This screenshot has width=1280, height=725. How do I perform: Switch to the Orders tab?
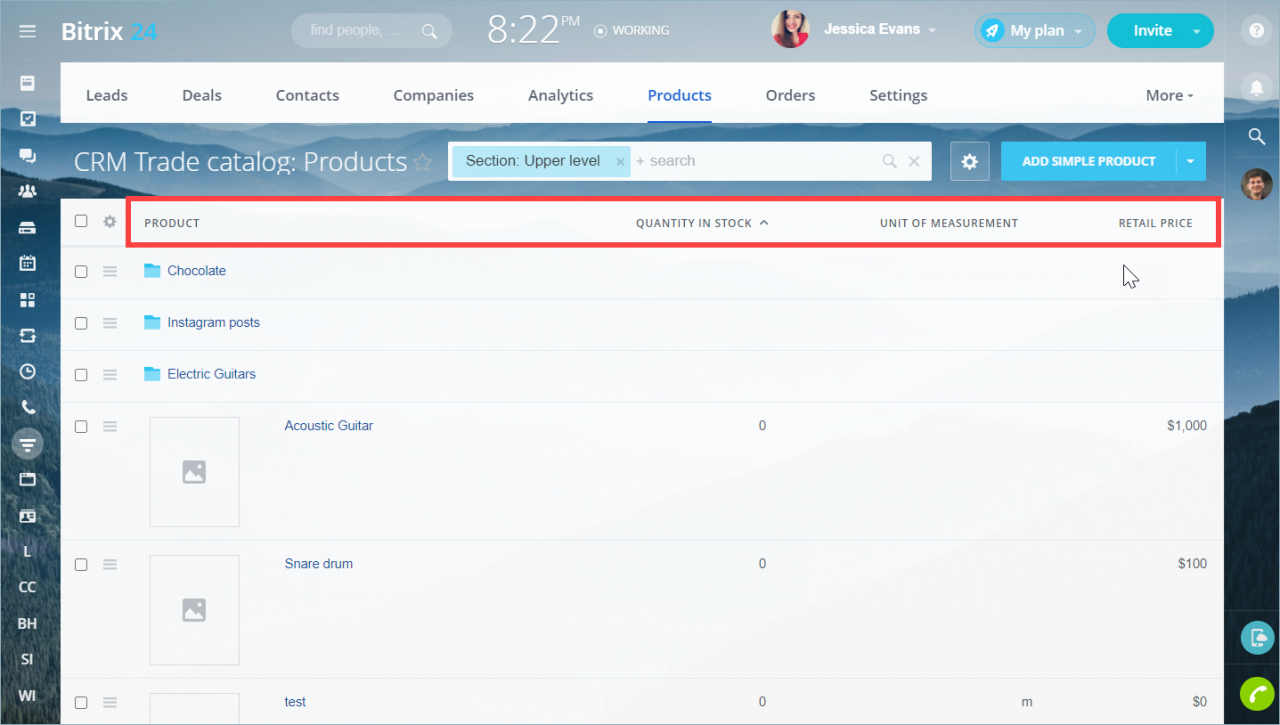[790, 96]
